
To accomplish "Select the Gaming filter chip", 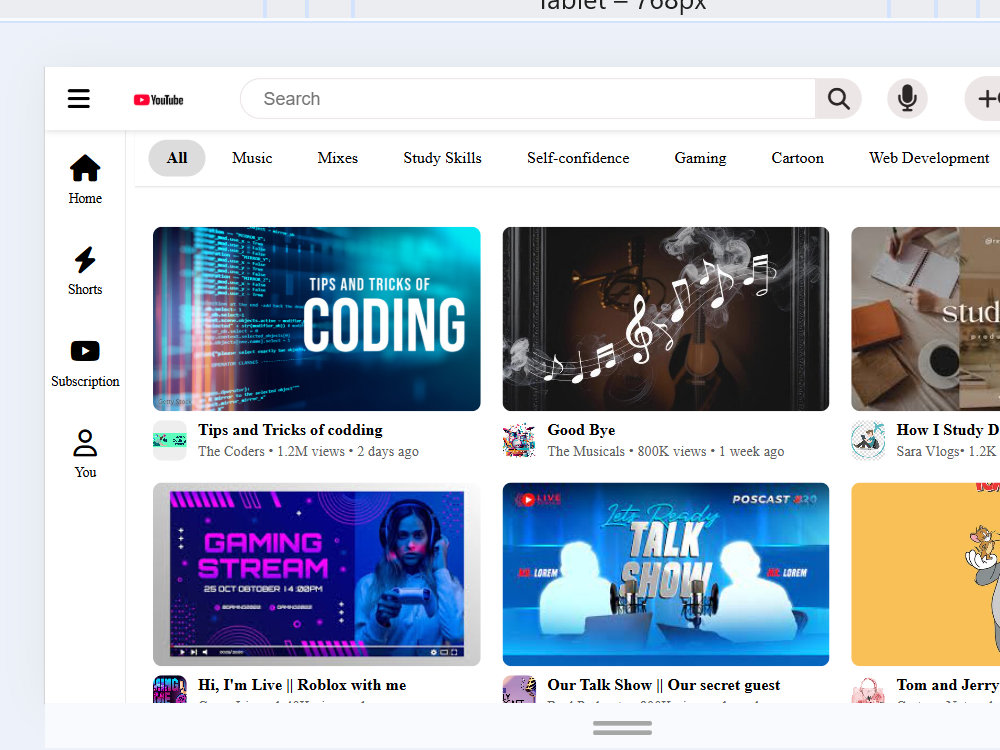I will coord(700,158).
